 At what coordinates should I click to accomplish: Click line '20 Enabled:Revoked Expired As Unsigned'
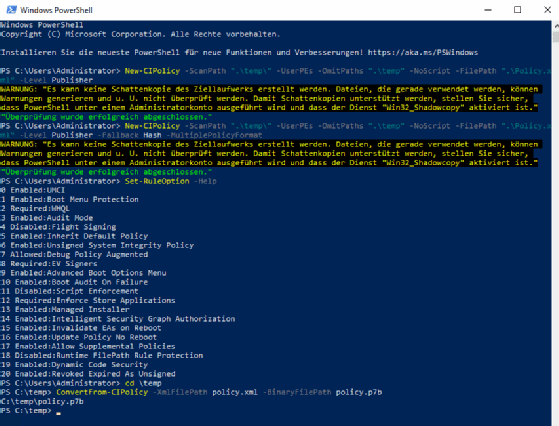click(x=88, y=374)
